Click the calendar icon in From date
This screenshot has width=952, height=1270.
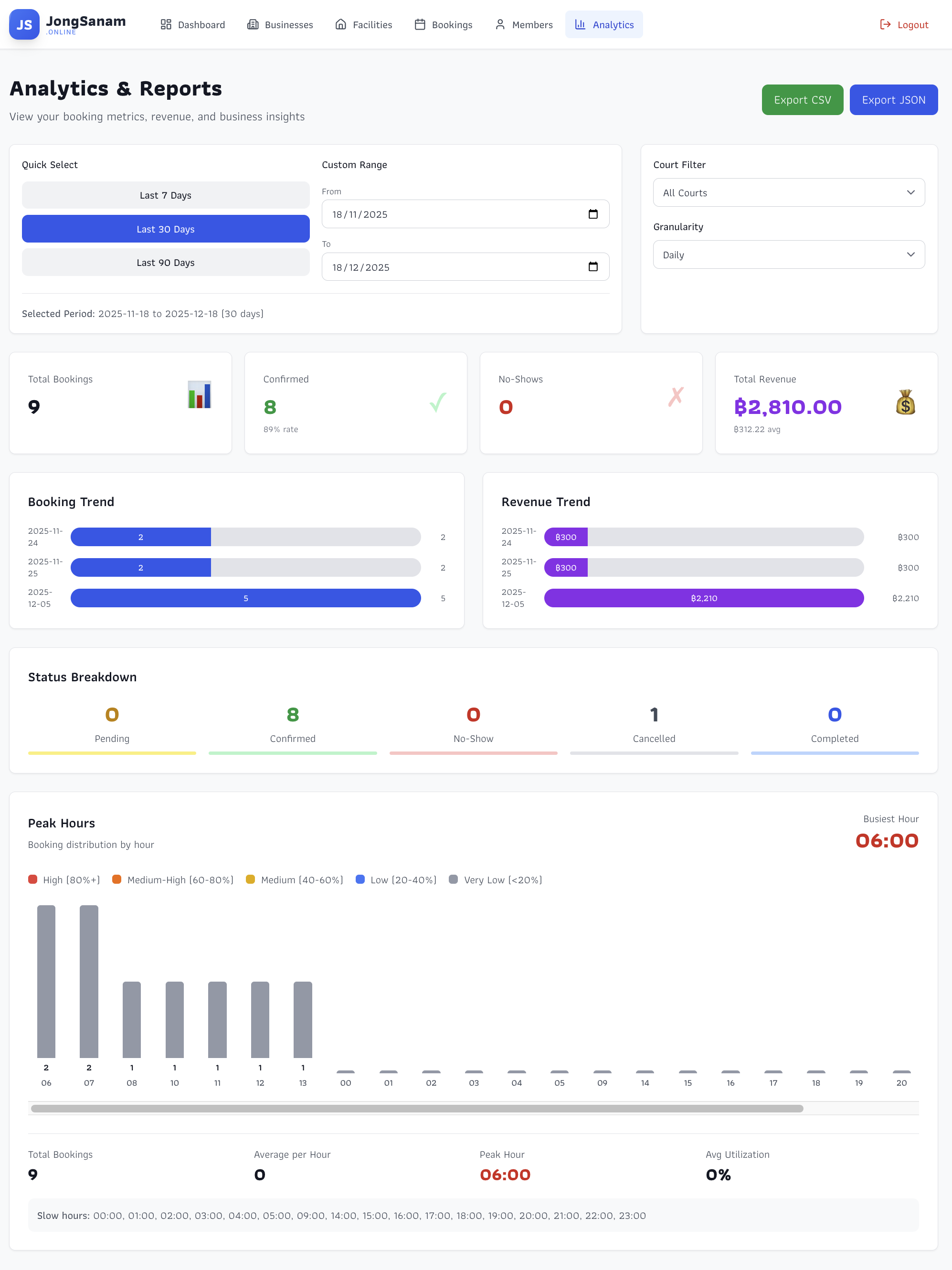coord(592,214)
